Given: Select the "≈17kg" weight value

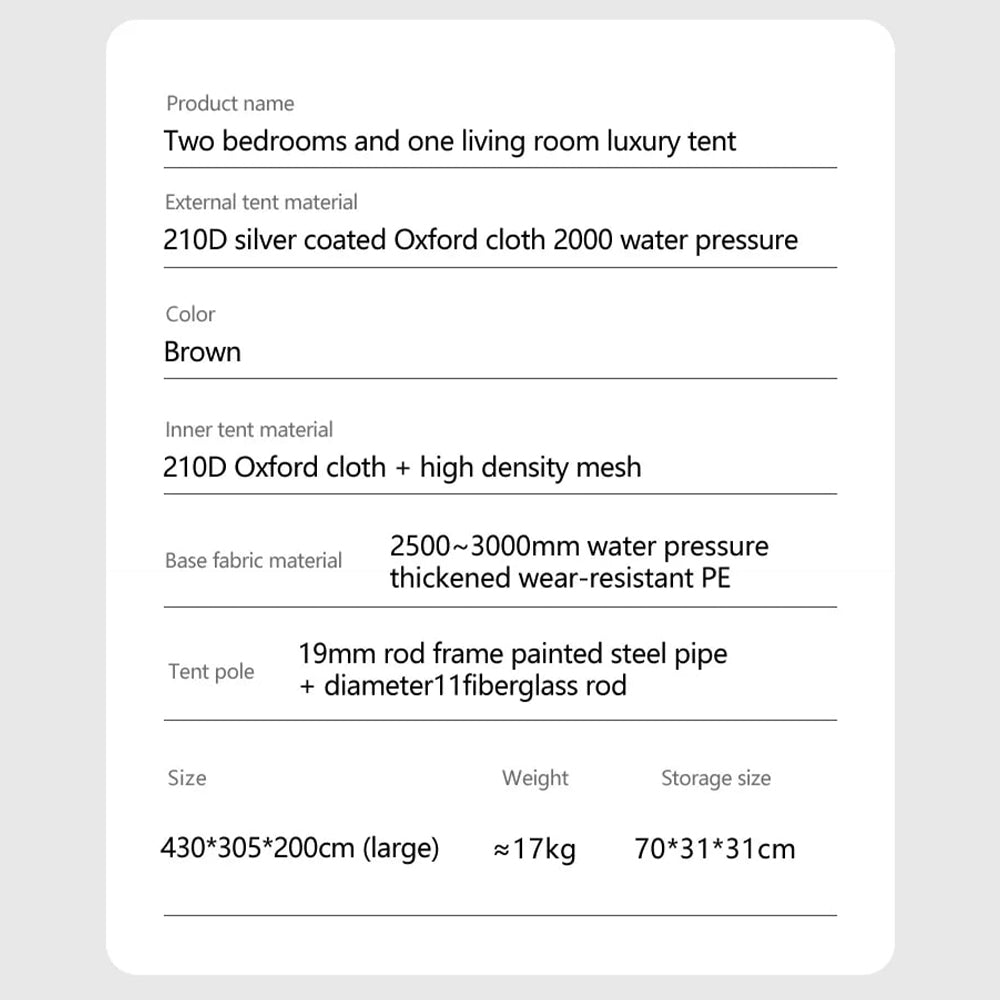Looking at the screenshot, I should (535, 850).
